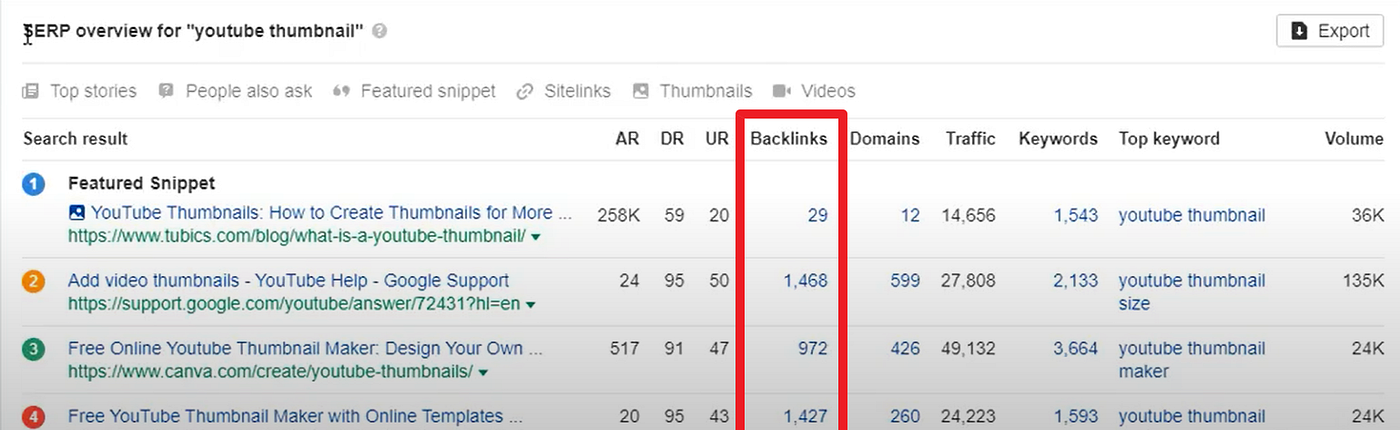Viewport: 1400px width, 430px height.
Task: Click the People also ask icon
Action: tap(167, 91)
